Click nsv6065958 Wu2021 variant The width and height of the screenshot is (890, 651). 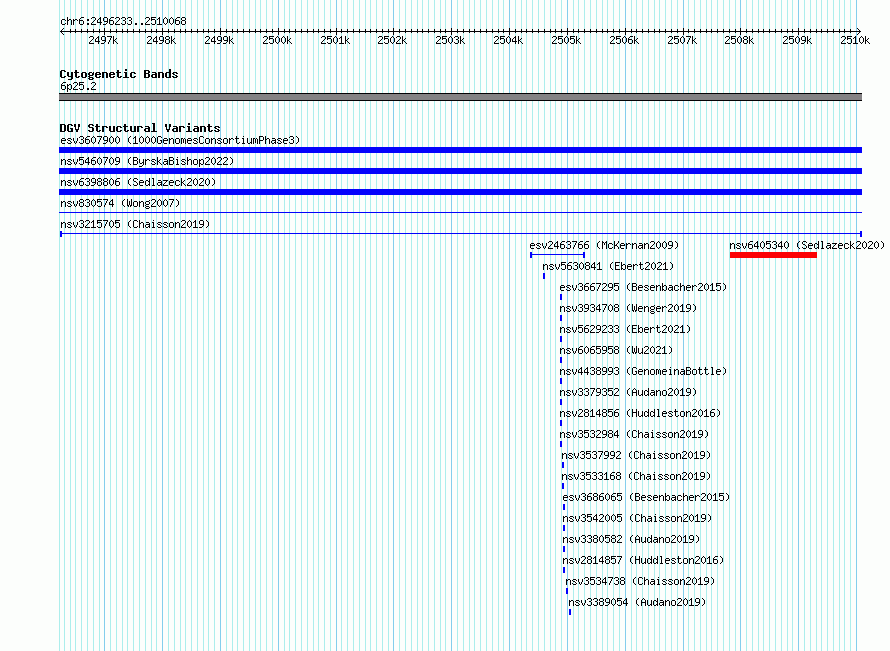pos(616,350)
